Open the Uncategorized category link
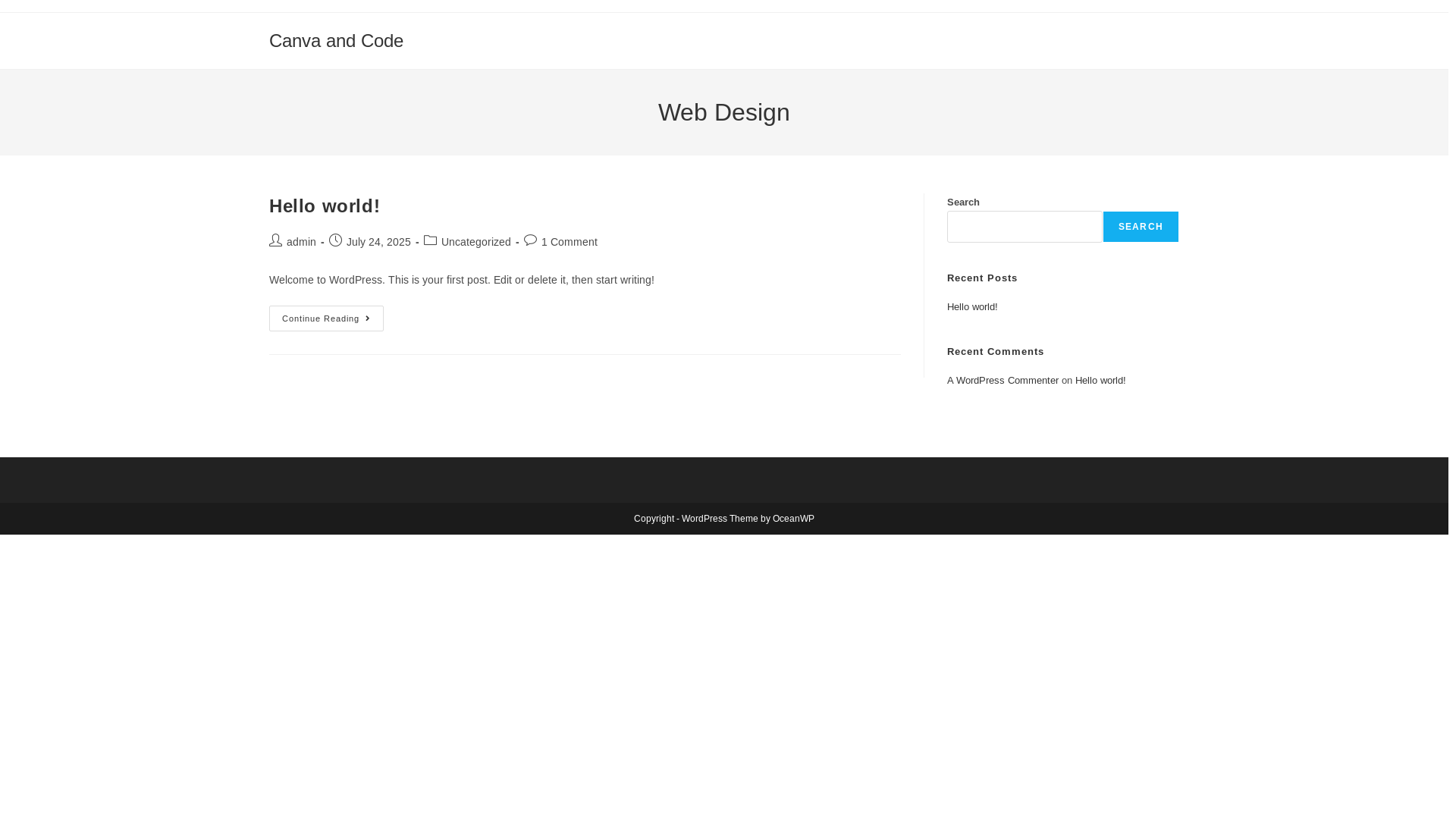The height and width of the screenshot is (819, 1456). [475, 242]
